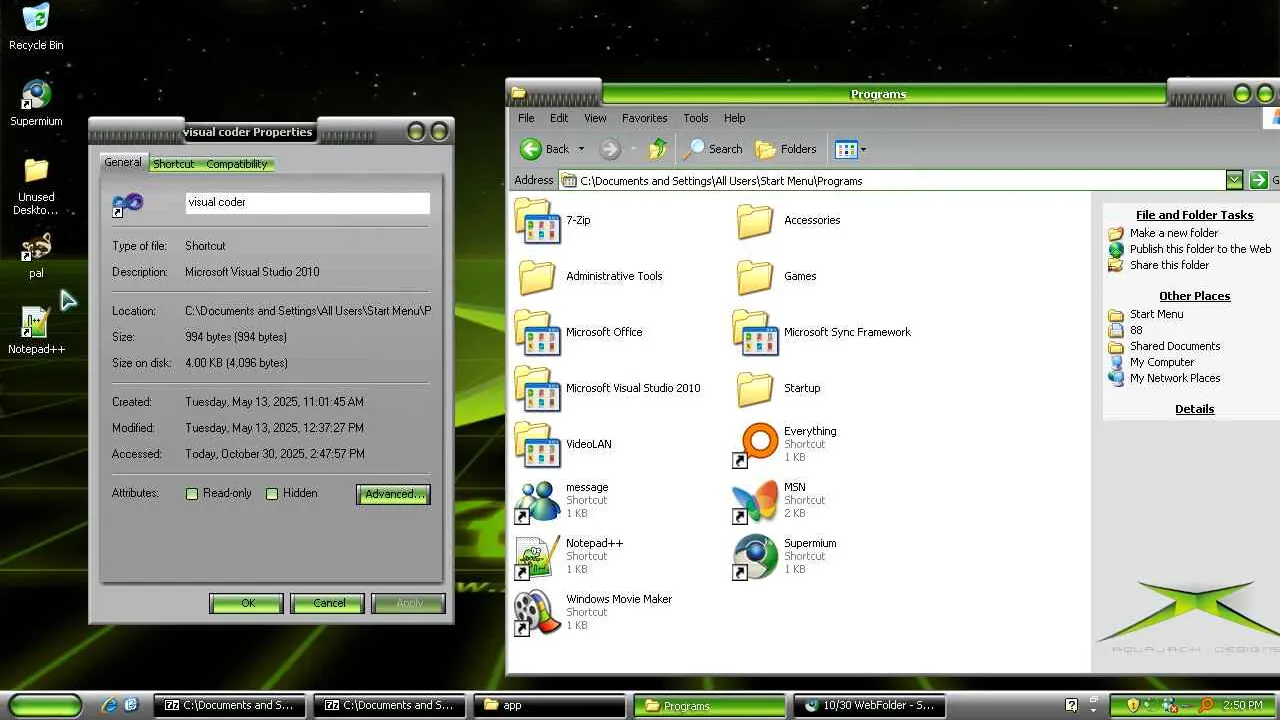Select the VideoLAN folder
This screenshot has width=1280, height=720.
563,444
